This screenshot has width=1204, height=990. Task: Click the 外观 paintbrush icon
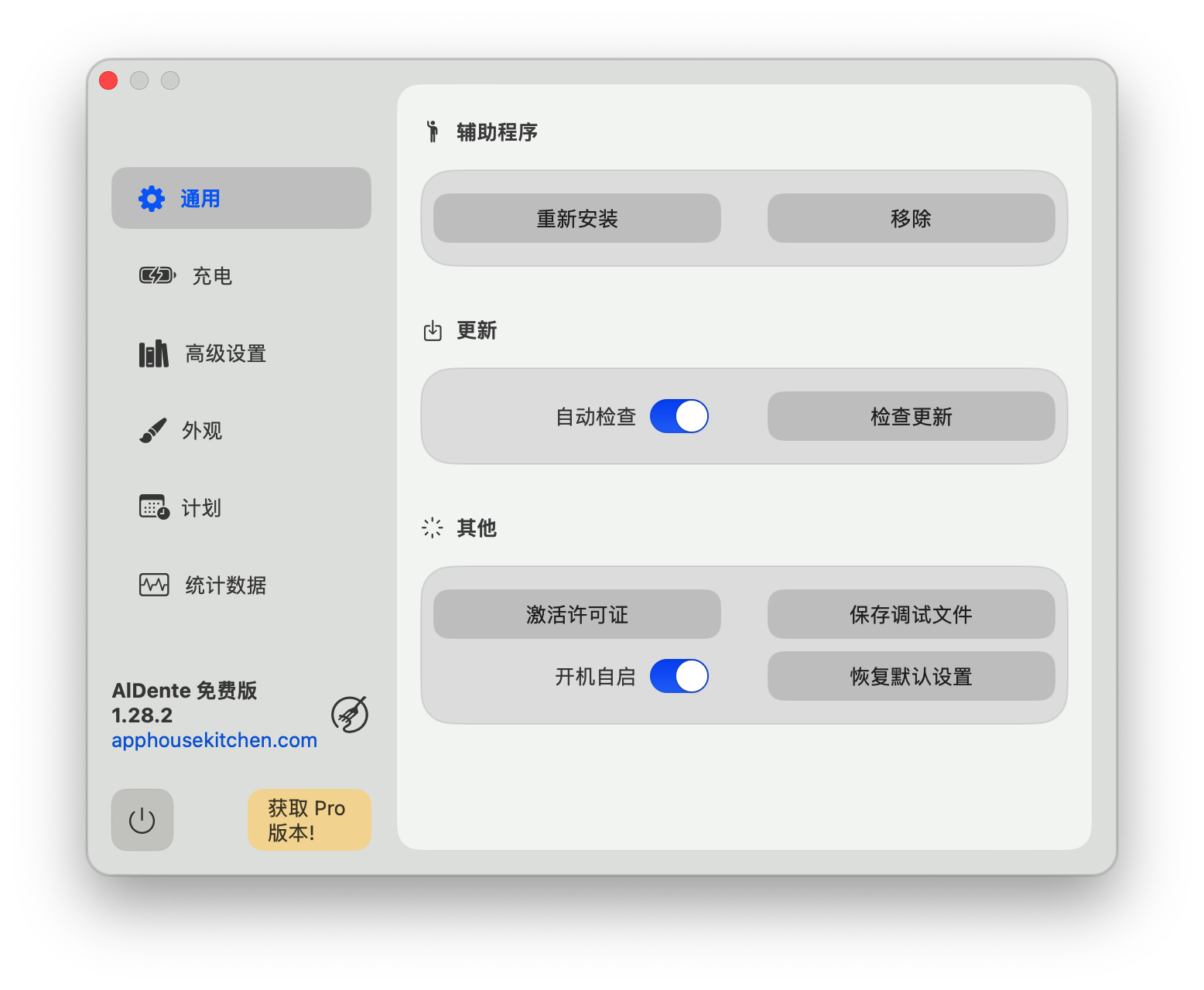[x=154, y=431]
